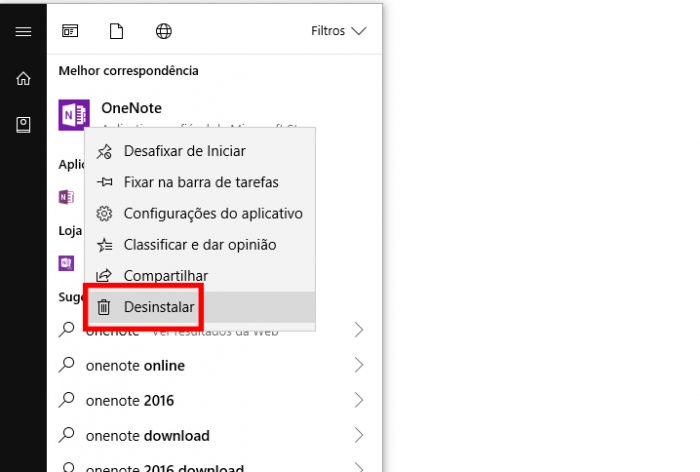Expand arrow for onenote download
700x472 pixels.
(358, 435)
